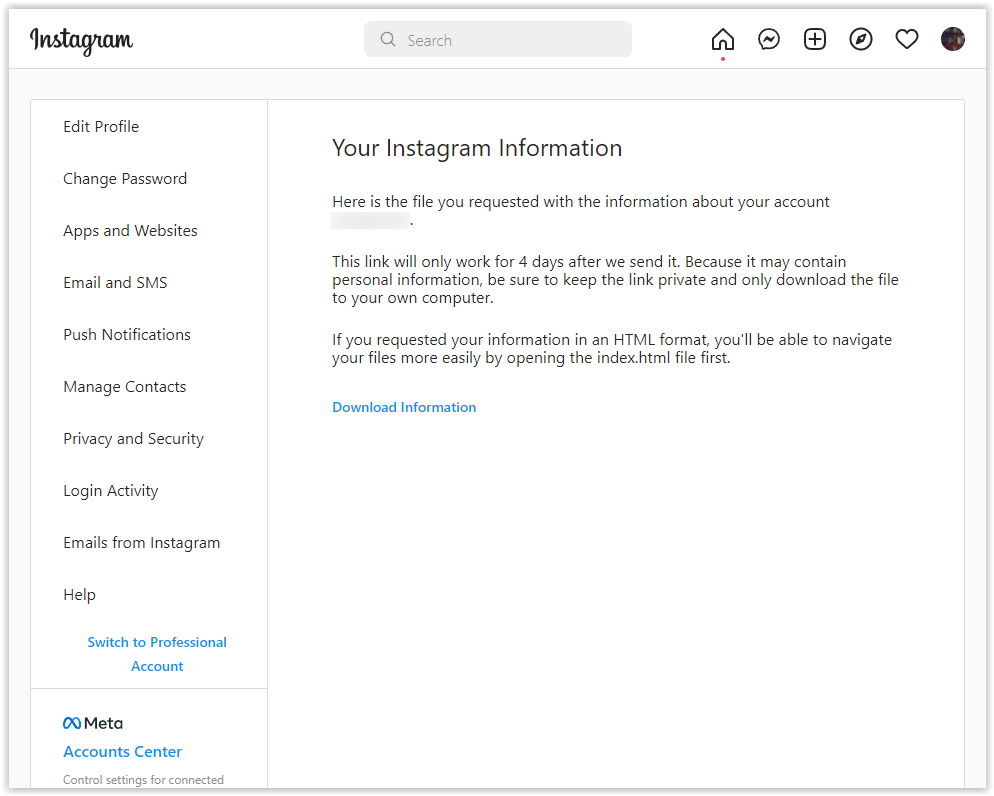This screenshot has height=796, width=994.
Task: Click the New Post plus icon
Action: (815, 38)
